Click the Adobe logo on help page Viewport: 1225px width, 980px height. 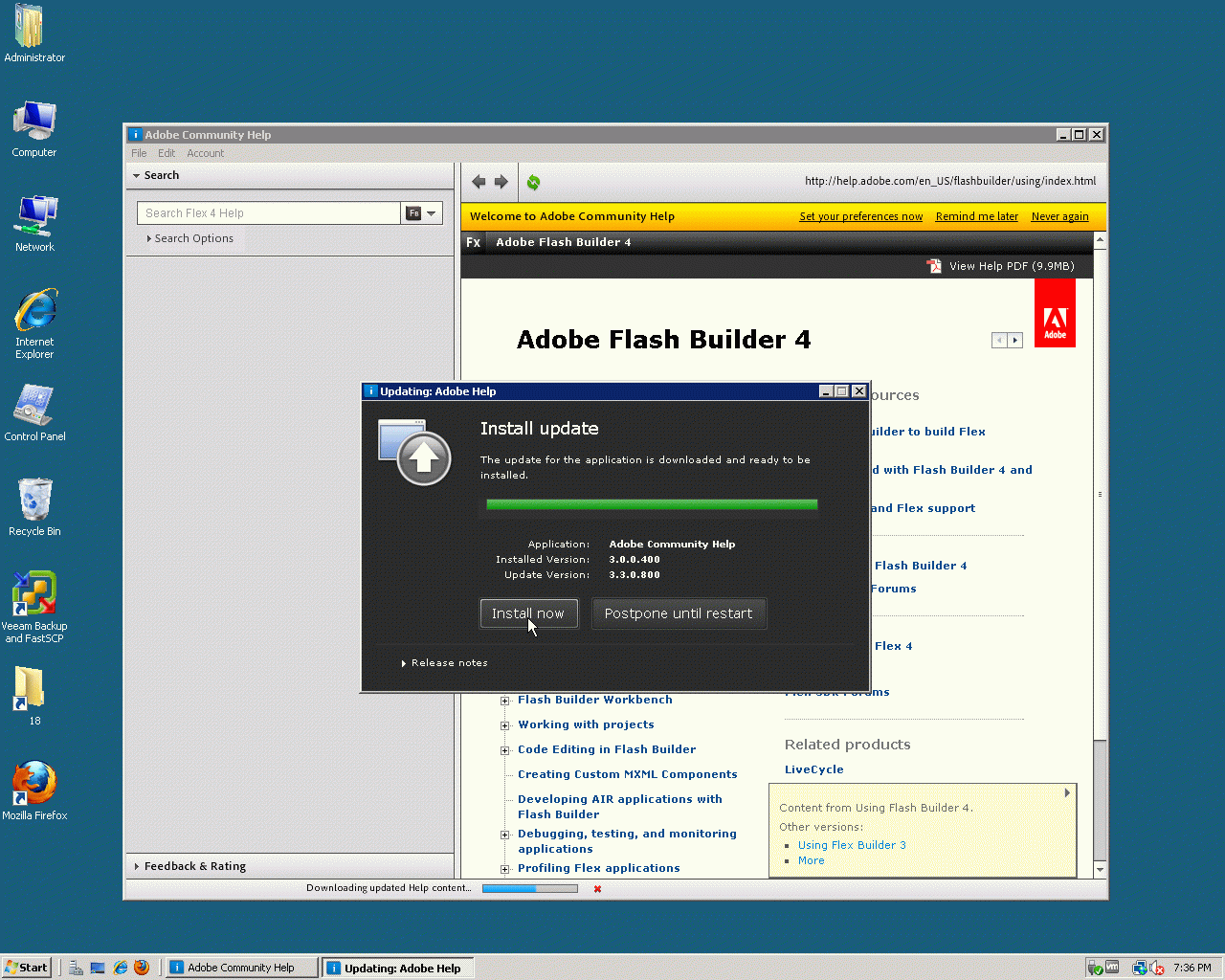coord(1055,313)
